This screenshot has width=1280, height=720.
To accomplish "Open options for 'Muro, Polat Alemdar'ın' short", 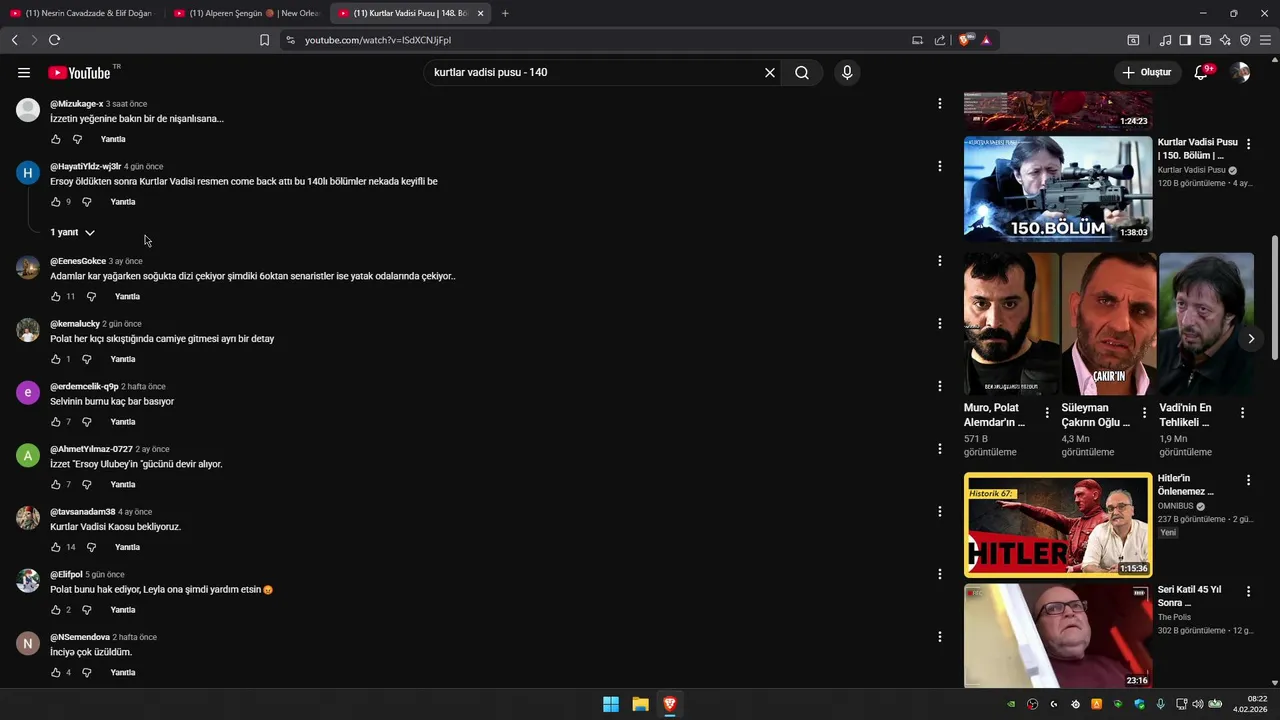I will click(1047, 412).
